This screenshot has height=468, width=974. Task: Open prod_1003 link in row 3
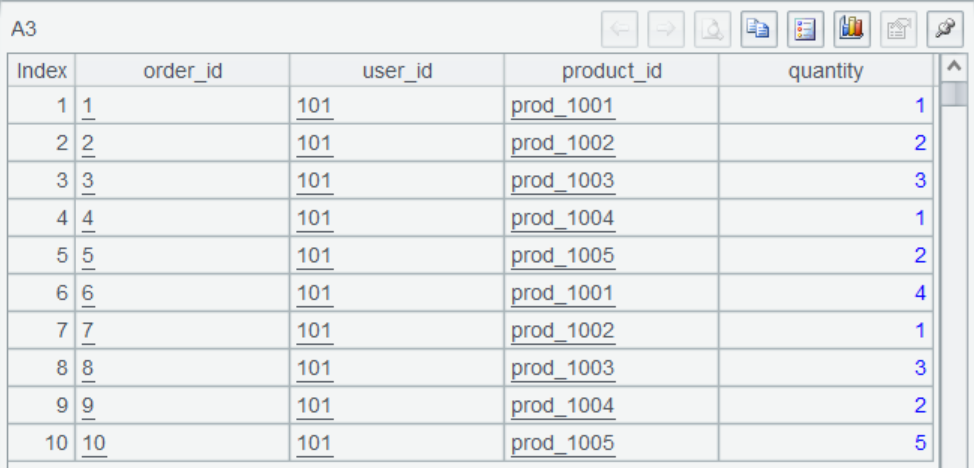pyautogui.click(x=562, y=181)
